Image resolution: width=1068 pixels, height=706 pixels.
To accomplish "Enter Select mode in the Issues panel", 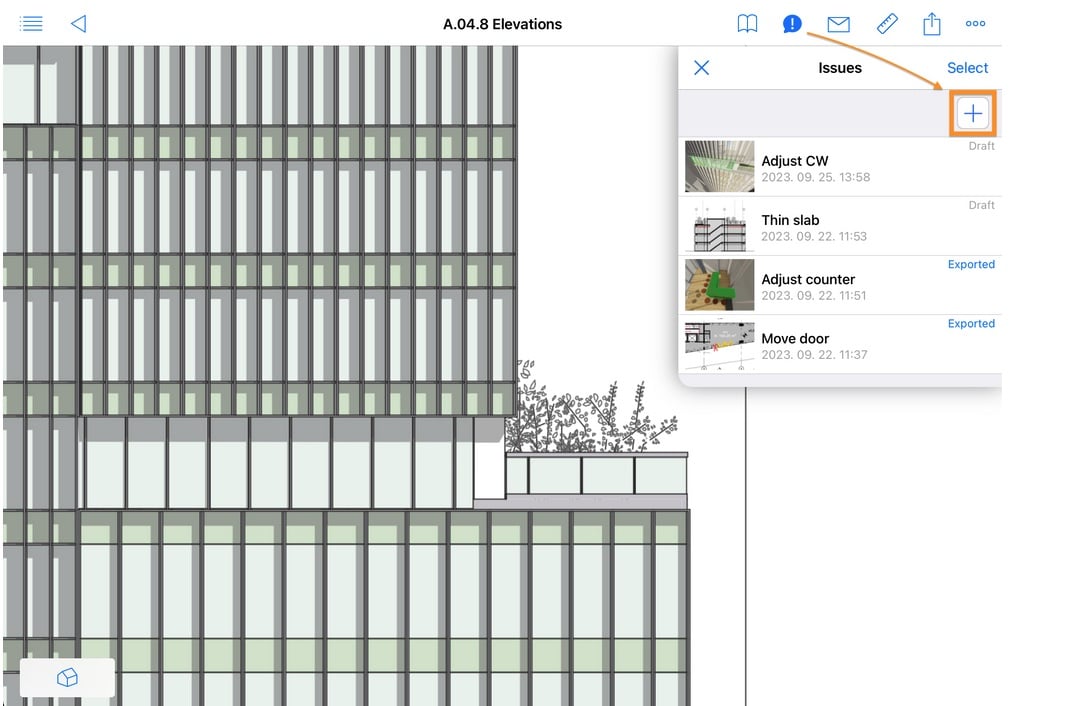I will (x=966, y=67).
